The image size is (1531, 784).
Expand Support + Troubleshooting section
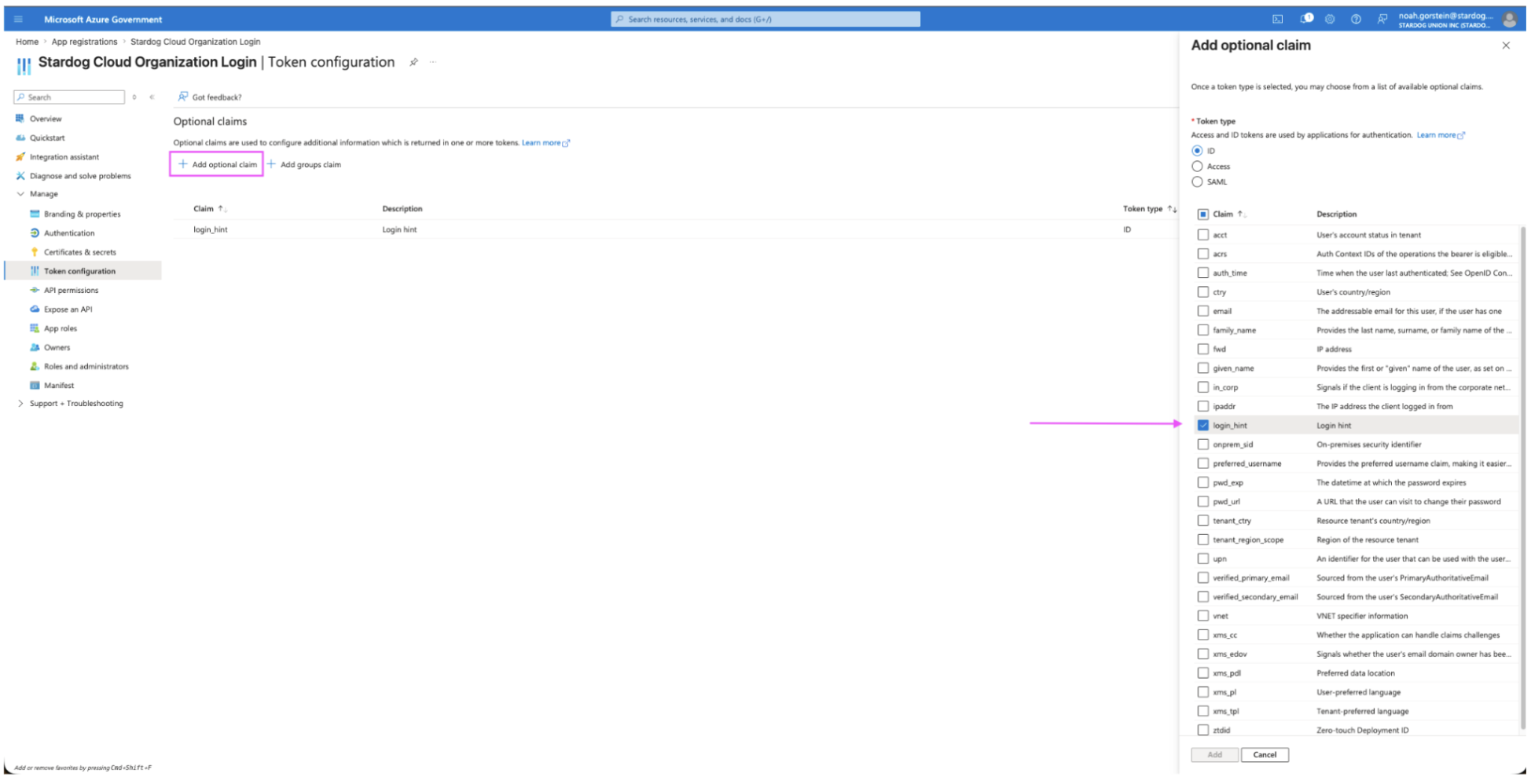click(20, 404)
